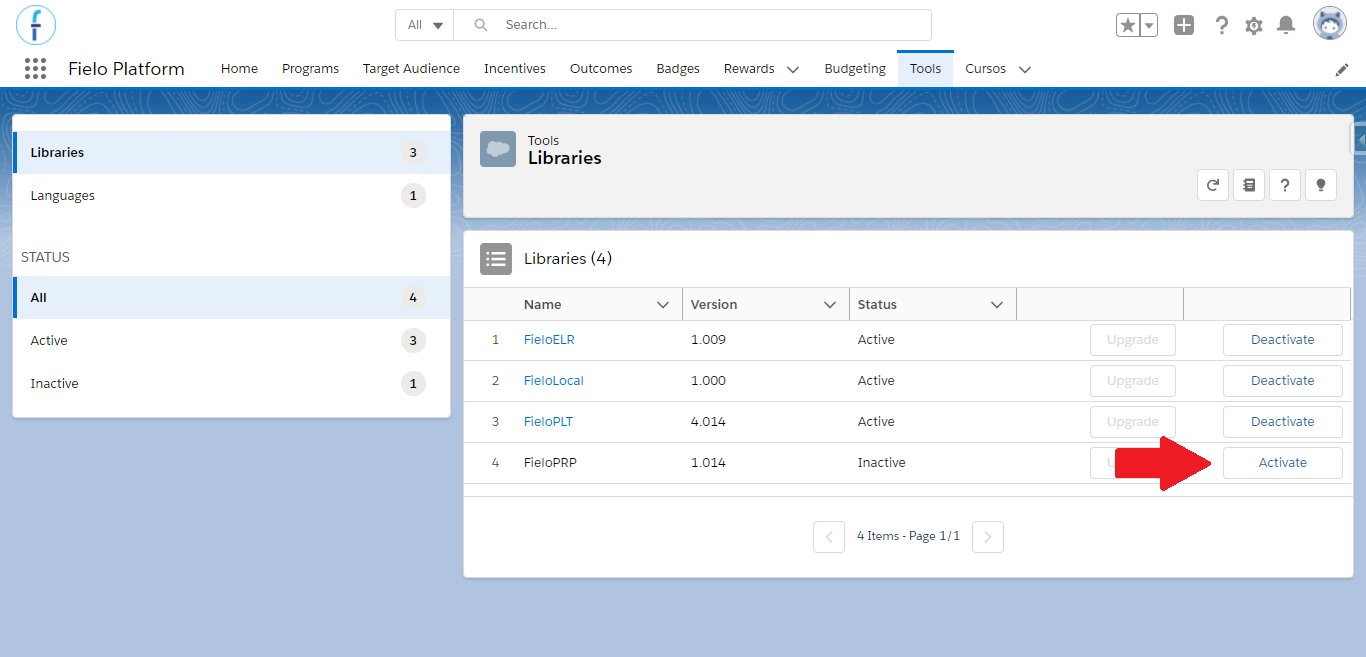Open the user avatar profile menu
Image resolution: width=1366 pixels, height=657 pixels.
(x=1330, y=25)
